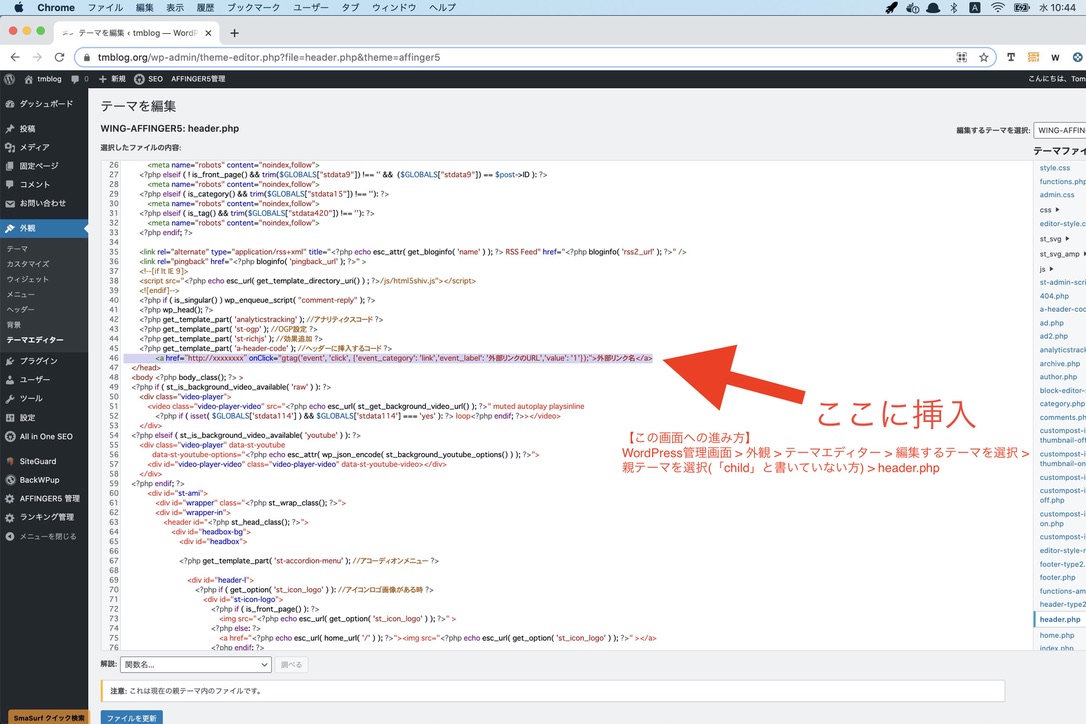Select テーマエディター in the sidebar
This screenshot has width=1086, height=724.
35,340
